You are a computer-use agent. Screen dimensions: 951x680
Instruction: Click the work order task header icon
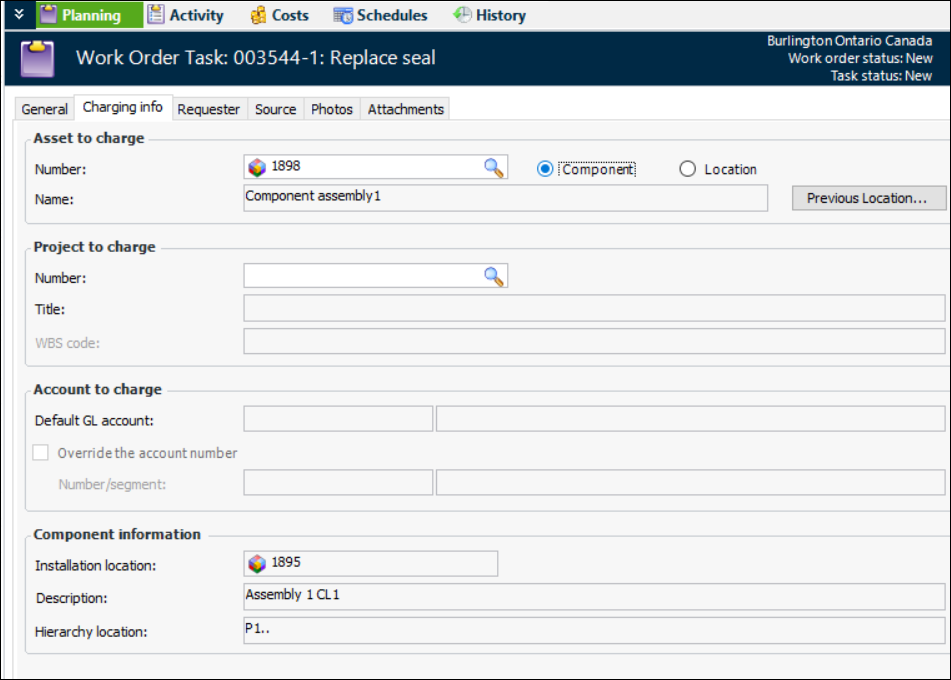click(x=38, y=58)
